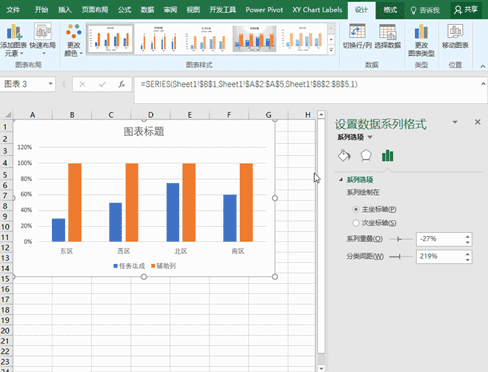This screenshot has height=372, width=488.
Task: Click the SERIES formula in formula bar
Action: click(249, 84)
